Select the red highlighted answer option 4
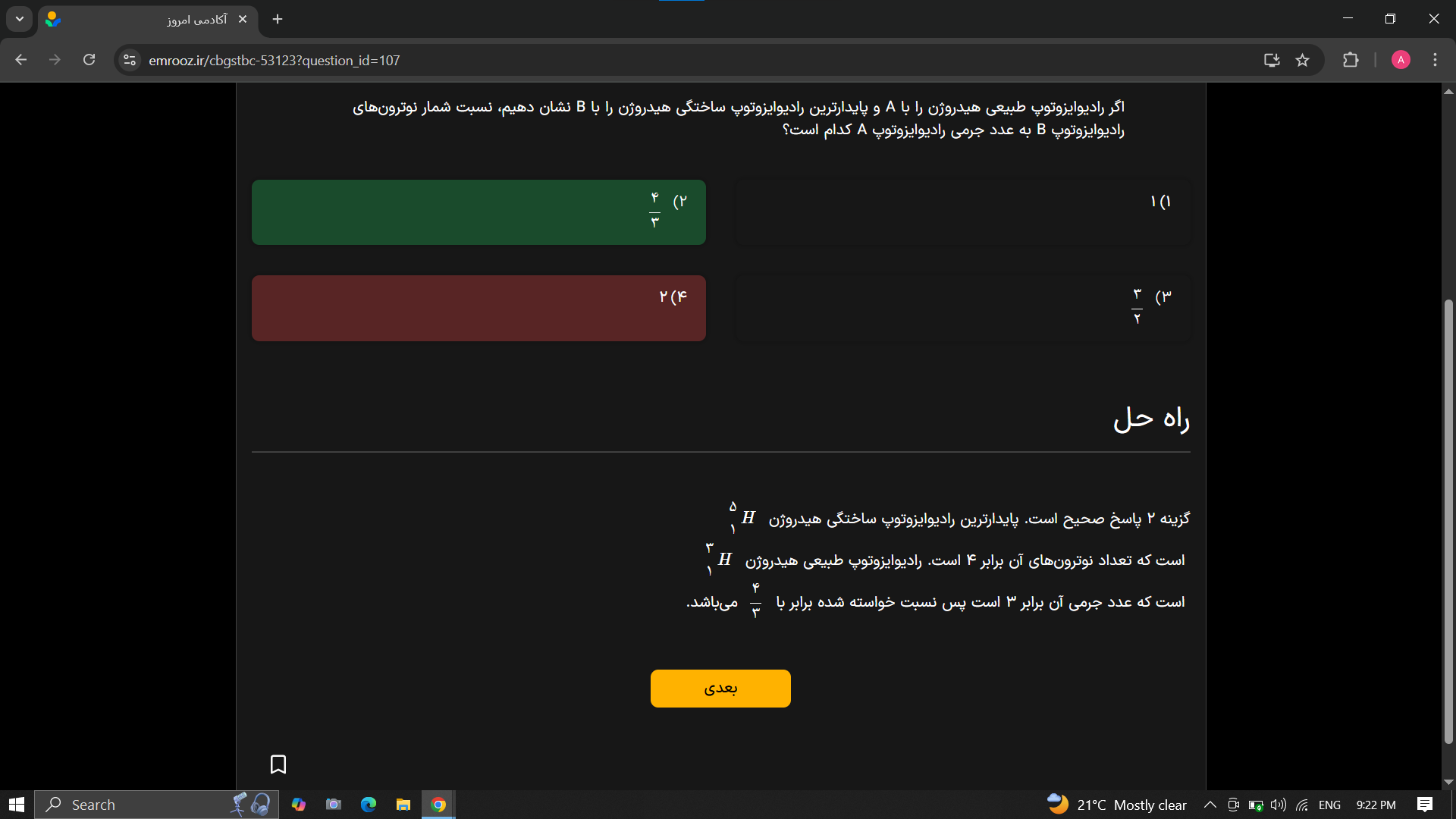 tap(479, 307)
